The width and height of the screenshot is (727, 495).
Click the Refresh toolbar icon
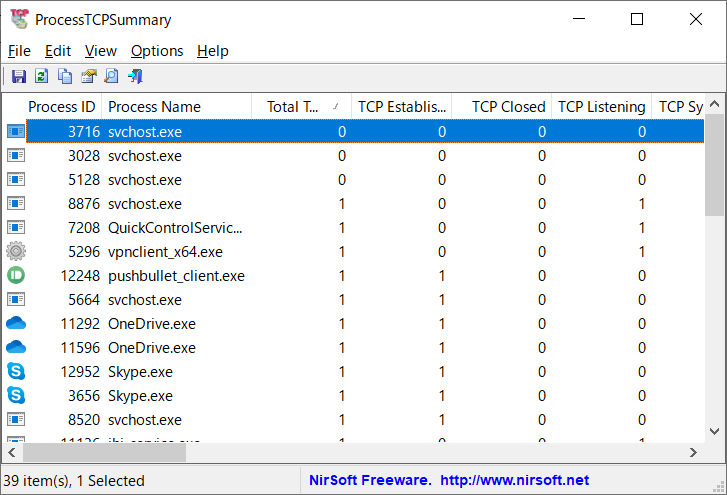(x=41, y=76)
